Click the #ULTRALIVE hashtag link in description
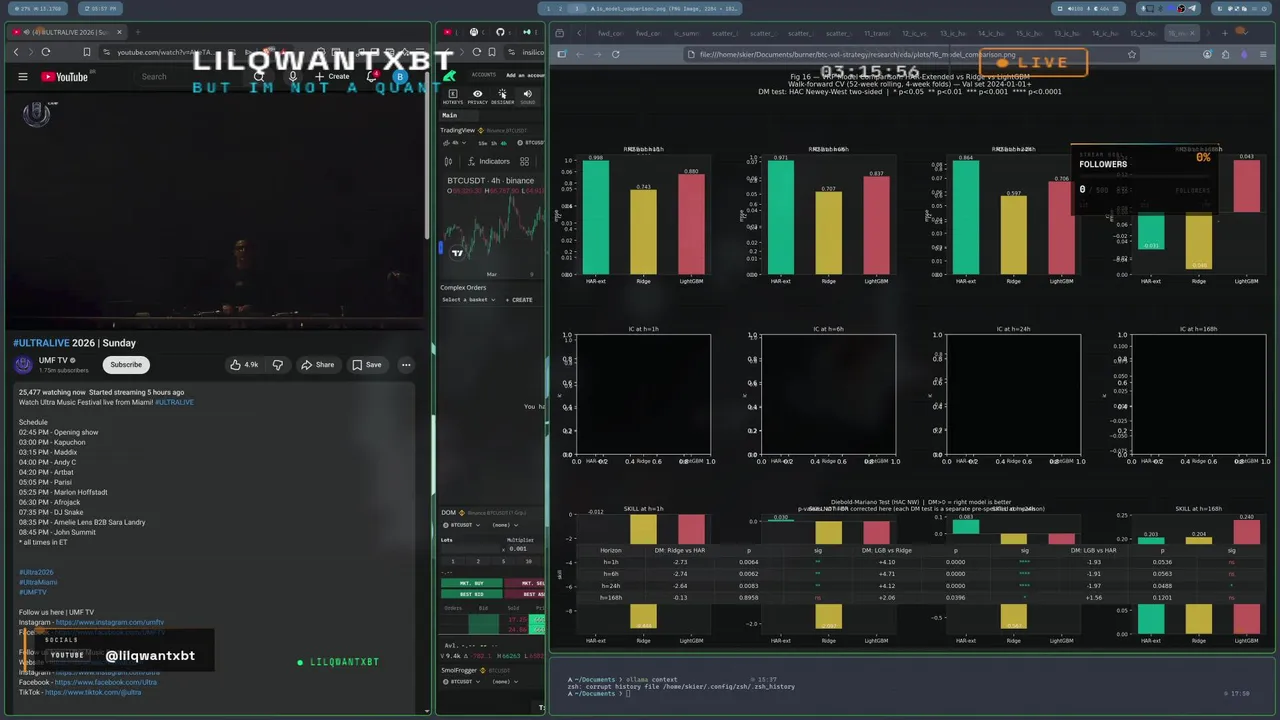 (174, 402)
